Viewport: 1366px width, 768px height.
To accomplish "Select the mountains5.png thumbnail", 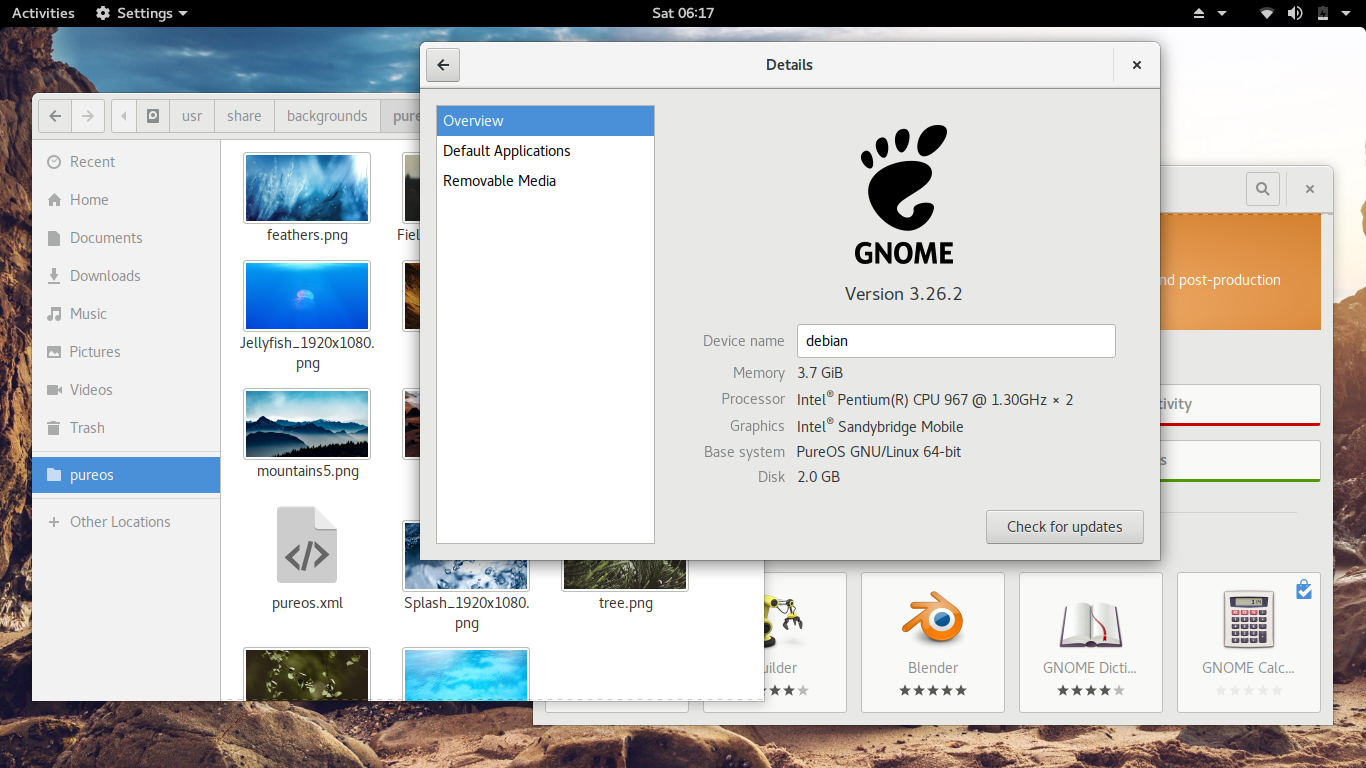I will point(307,424).
